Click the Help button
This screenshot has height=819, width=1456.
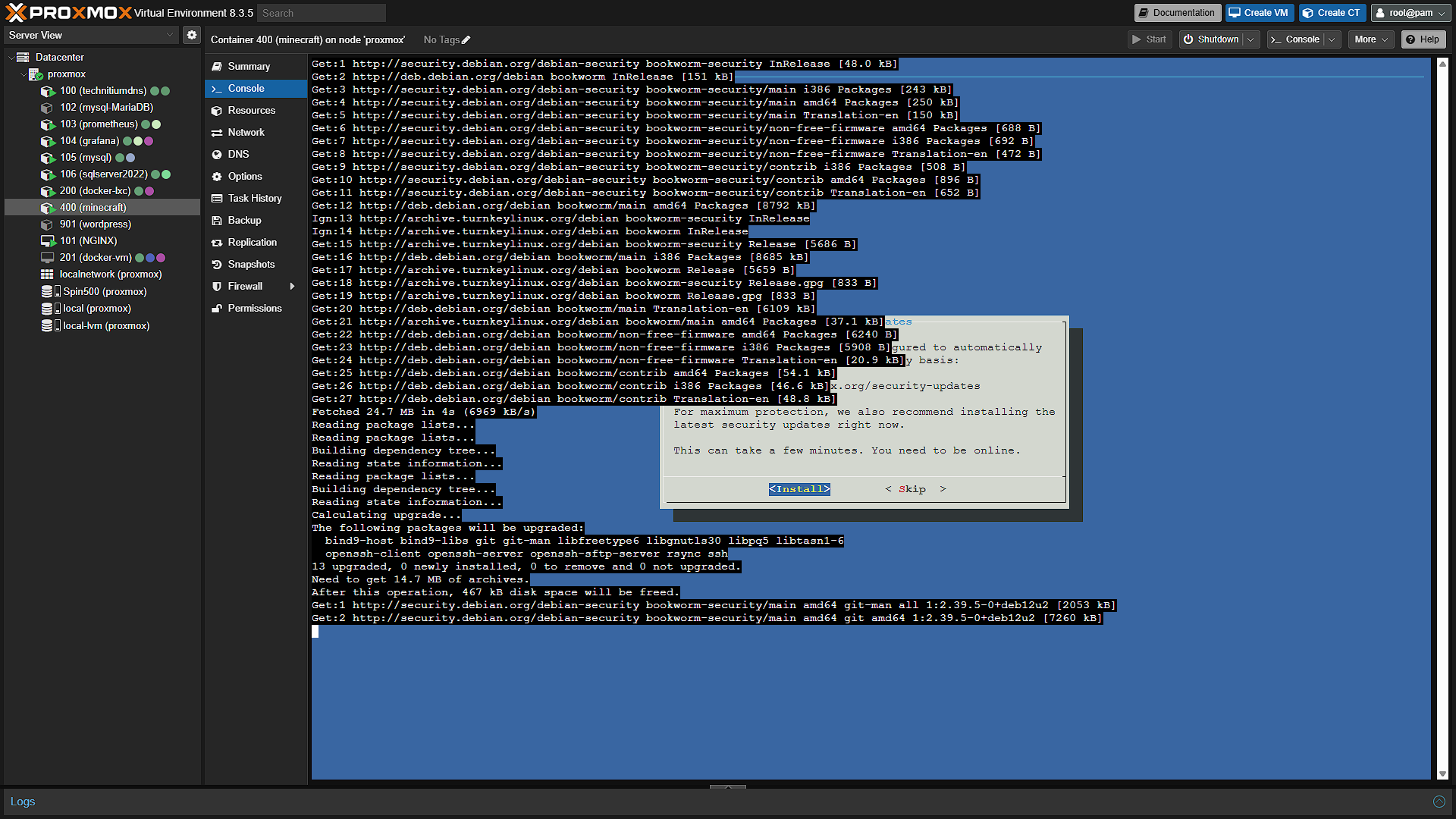[1423, 39]
